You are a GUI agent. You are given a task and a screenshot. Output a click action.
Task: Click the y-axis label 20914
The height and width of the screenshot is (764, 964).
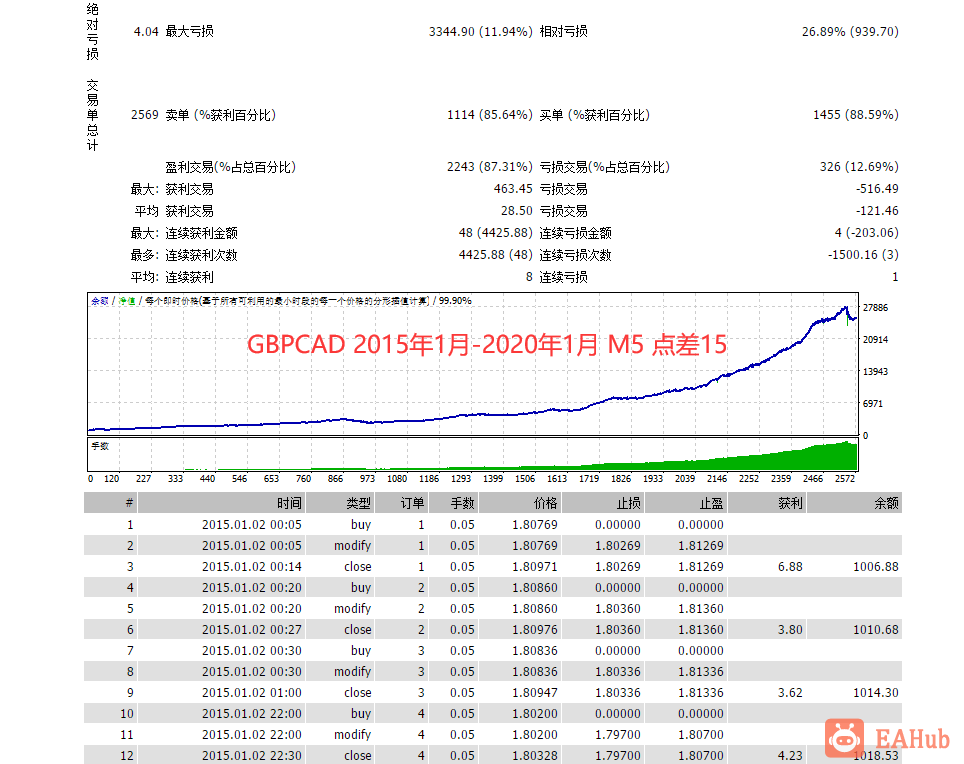point(875,339)
